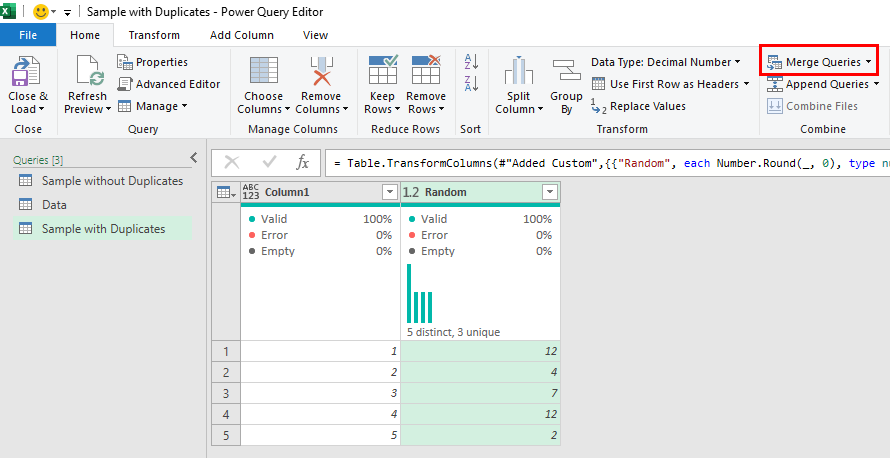890x458 pixels.
Task: Click the Choose Columns icon
Action: click(x=264, y=71)
